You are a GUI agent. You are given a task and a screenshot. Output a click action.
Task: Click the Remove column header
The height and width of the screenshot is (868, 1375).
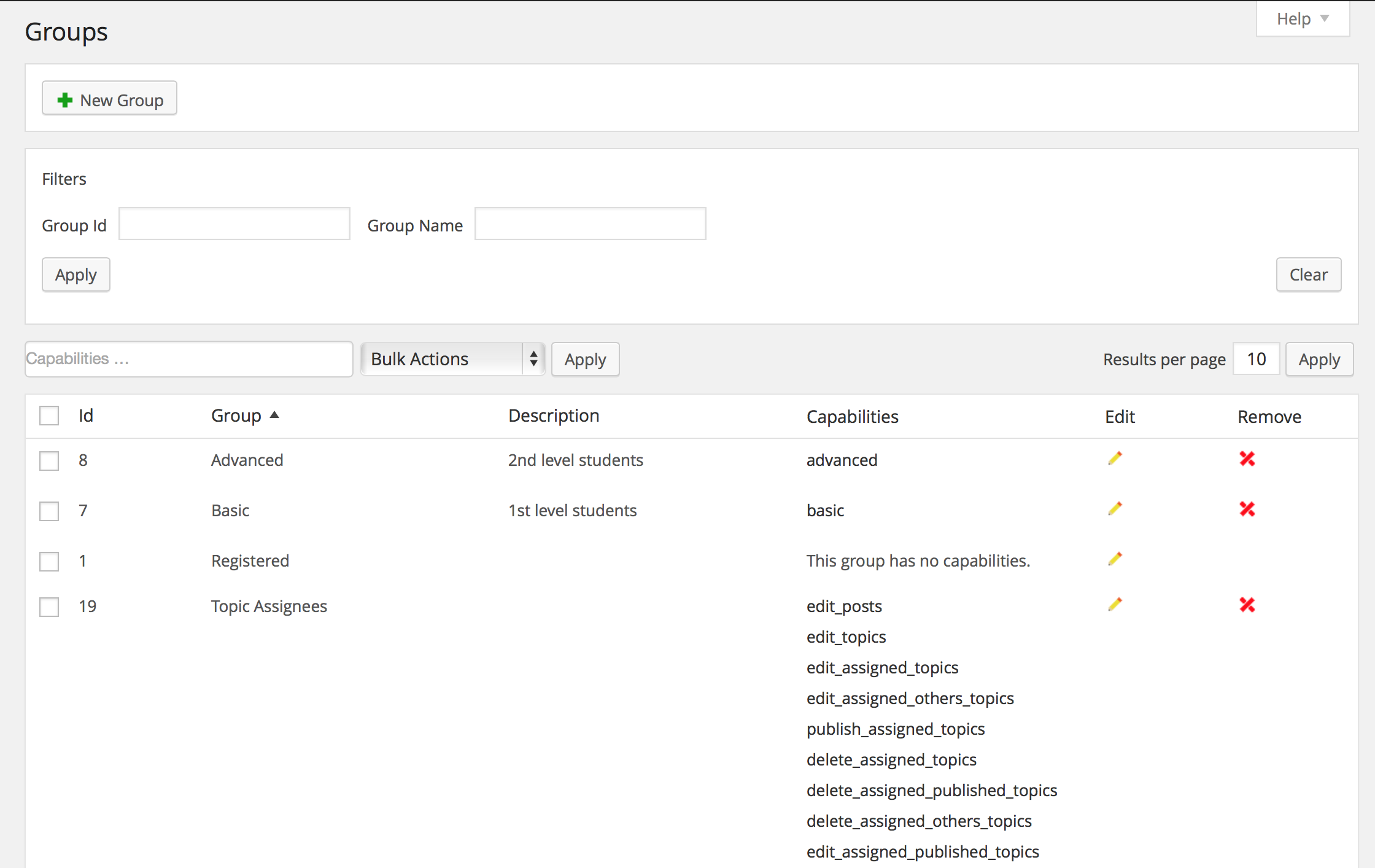(1269, 417)
